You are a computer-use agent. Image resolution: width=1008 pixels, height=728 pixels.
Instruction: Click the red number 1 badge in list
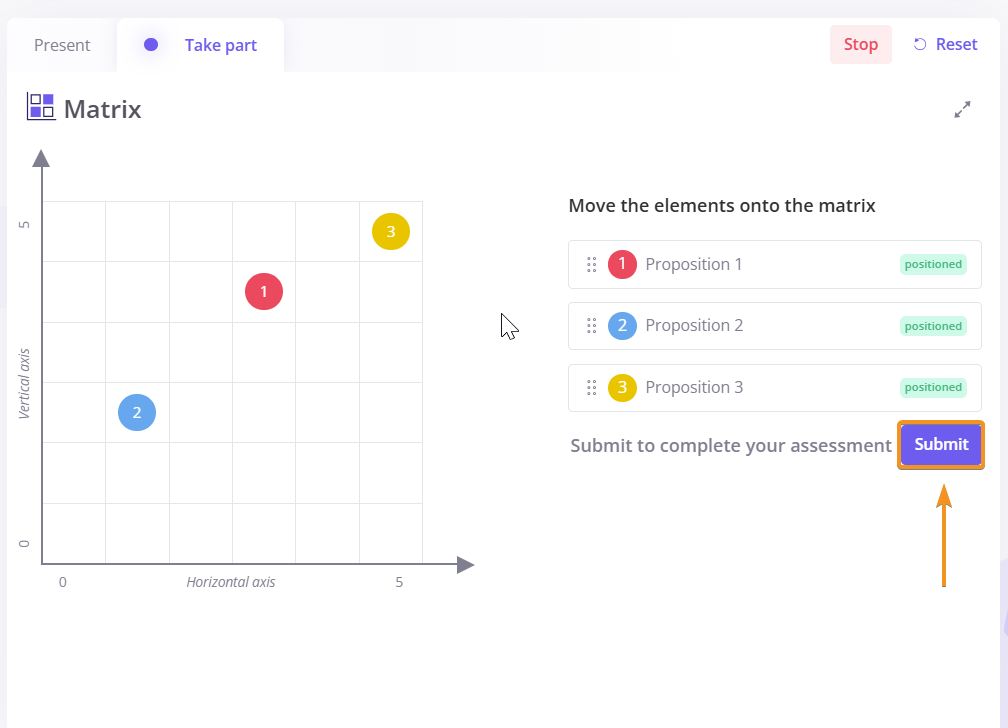622,265
